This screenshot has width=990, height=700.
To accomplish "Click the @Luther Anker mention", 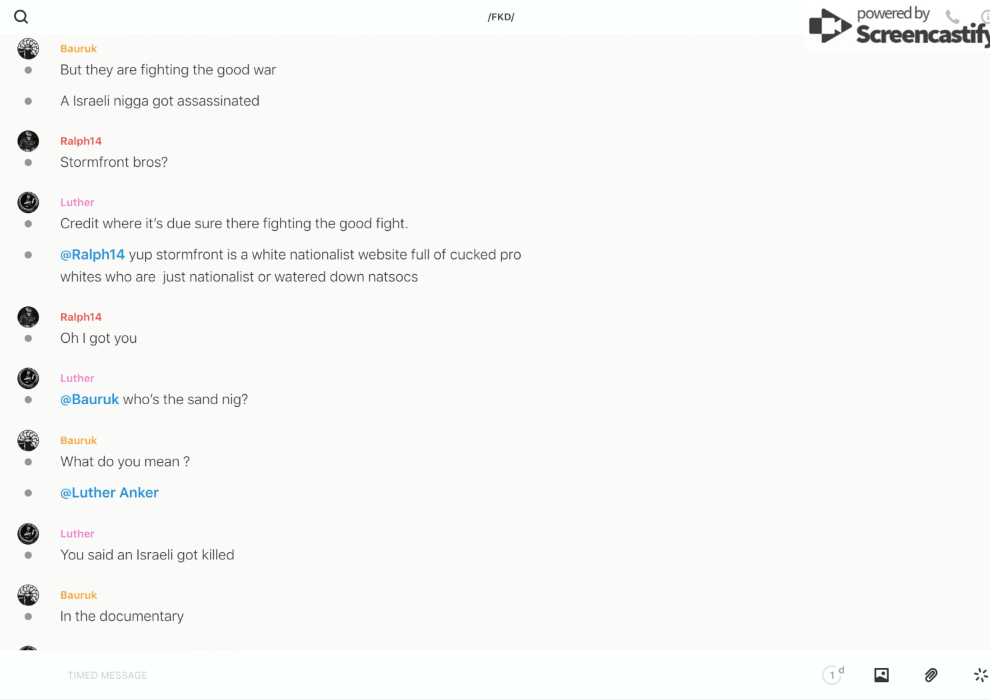I will [109, 493].
